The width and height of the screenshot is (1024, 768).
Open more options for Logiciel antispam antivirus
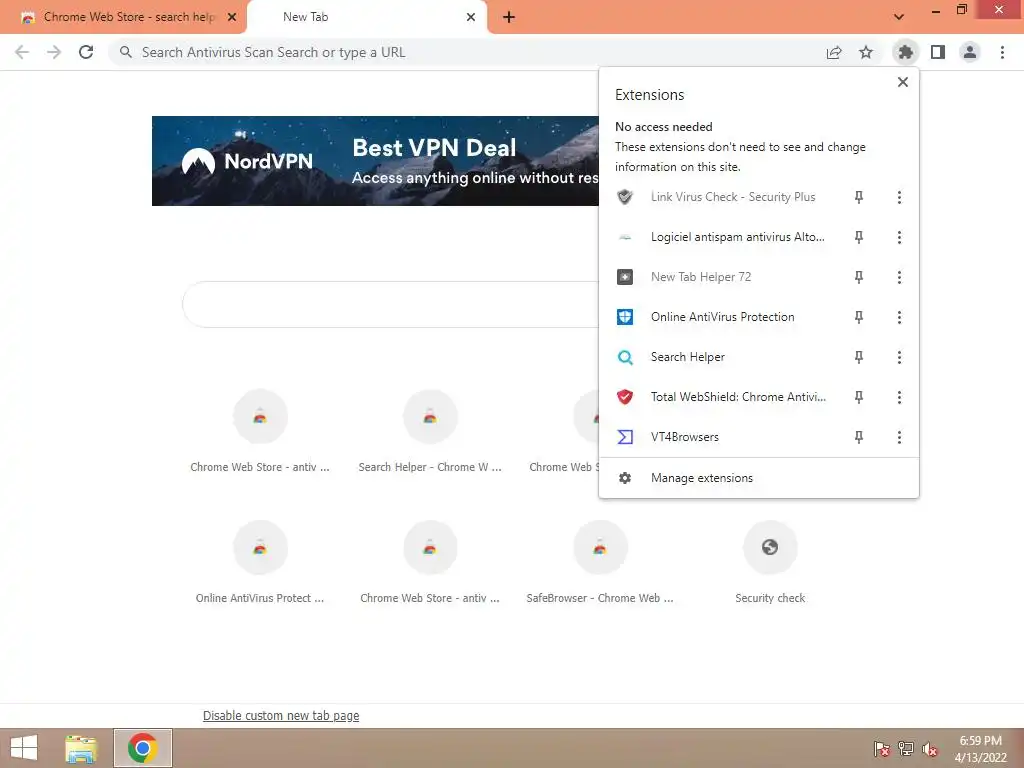899,237
